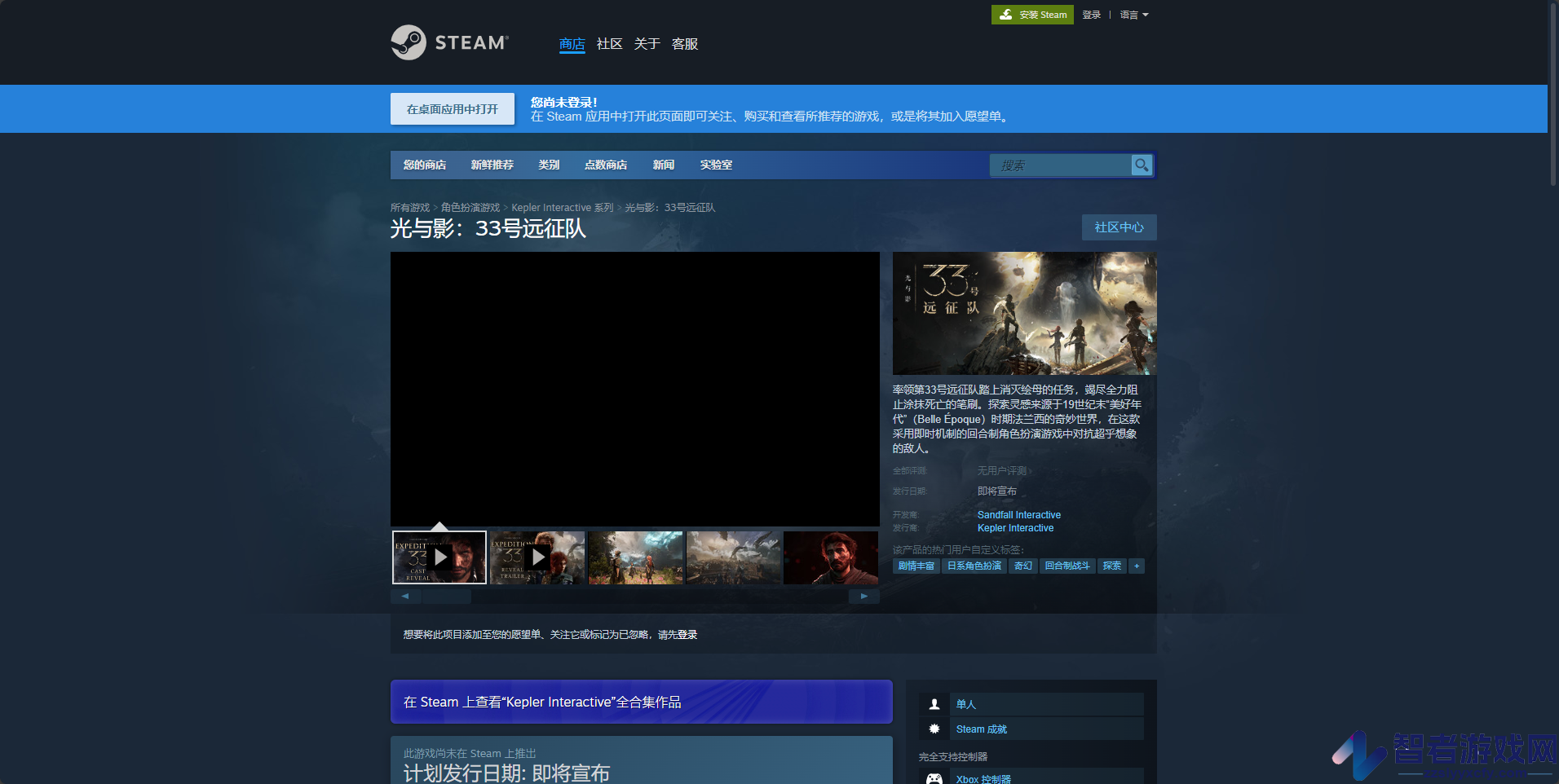
Task: Click the game header capsule image
Action: pos(1025,314)
